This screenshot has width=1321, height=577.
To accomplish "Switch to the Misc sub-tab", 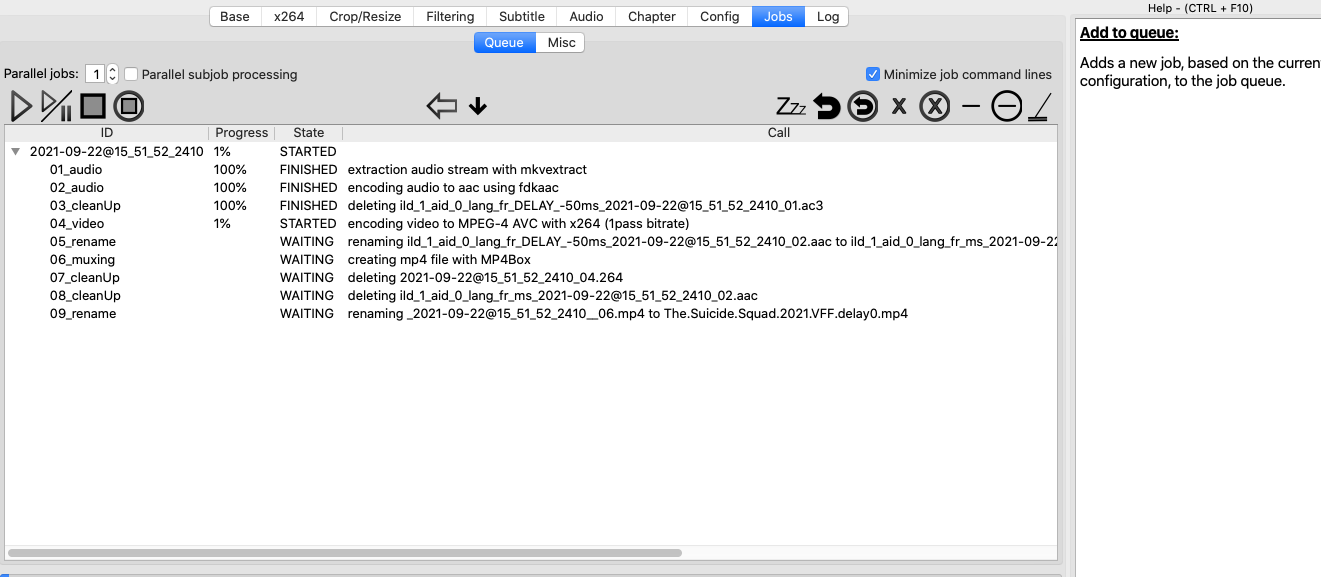I will pyautogui.click(x=561, y=43).
